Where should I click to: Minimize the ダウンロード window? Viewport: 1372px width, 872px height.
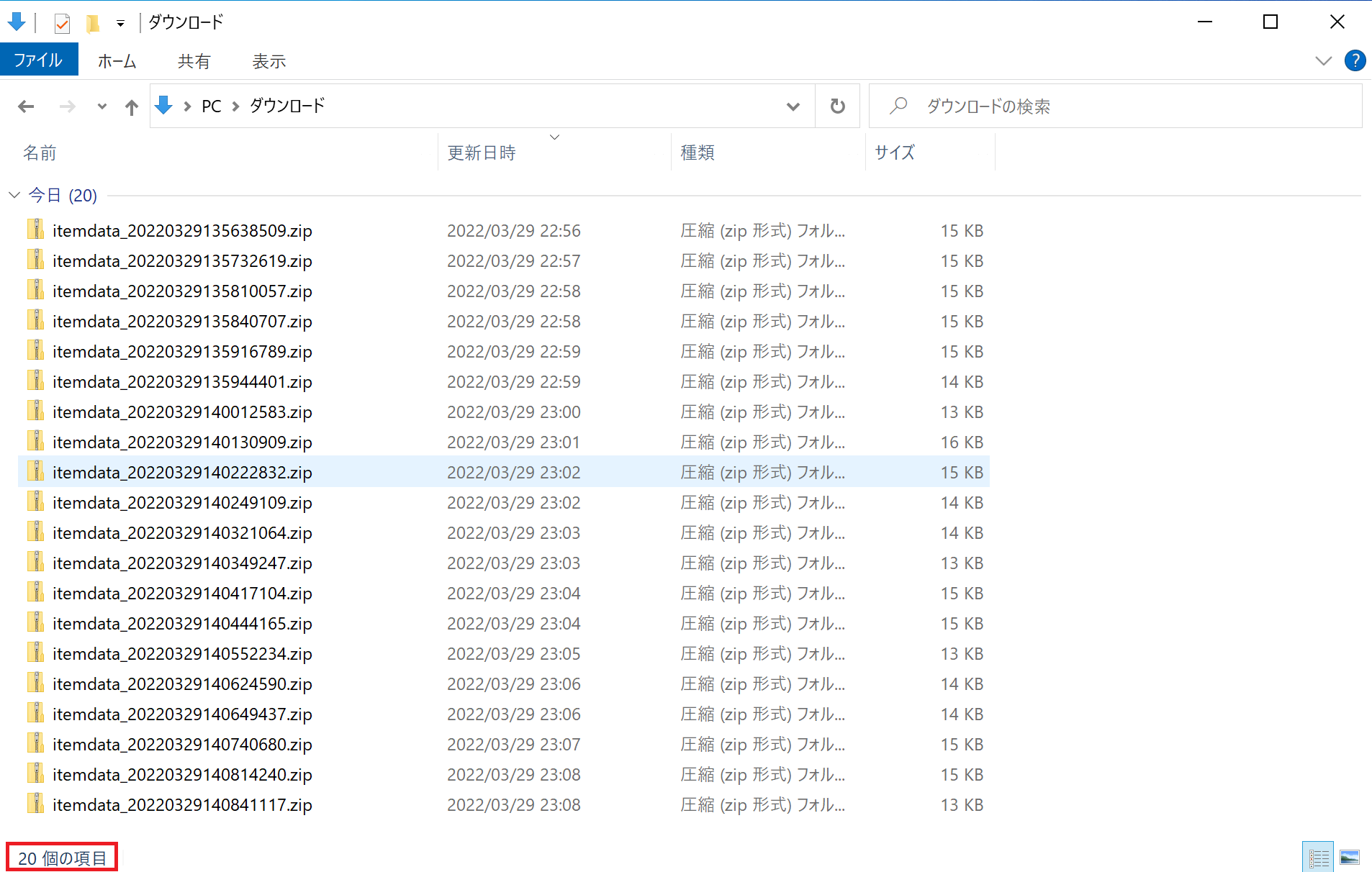[x=1205, y=22]
